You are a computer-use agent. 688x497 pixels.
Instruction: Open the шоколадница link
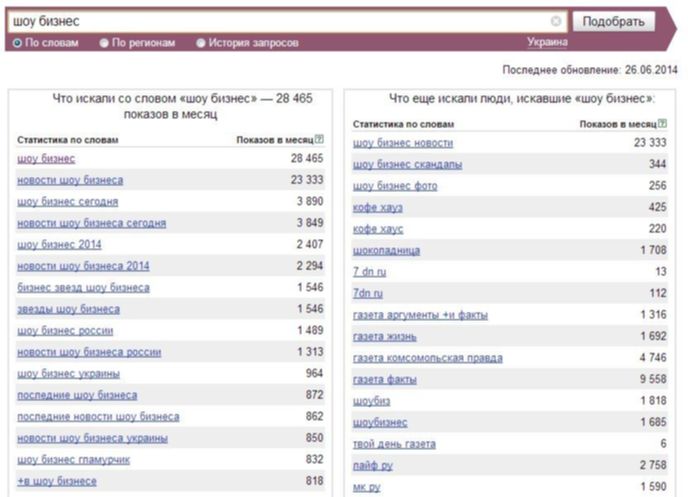coord(387,250)
